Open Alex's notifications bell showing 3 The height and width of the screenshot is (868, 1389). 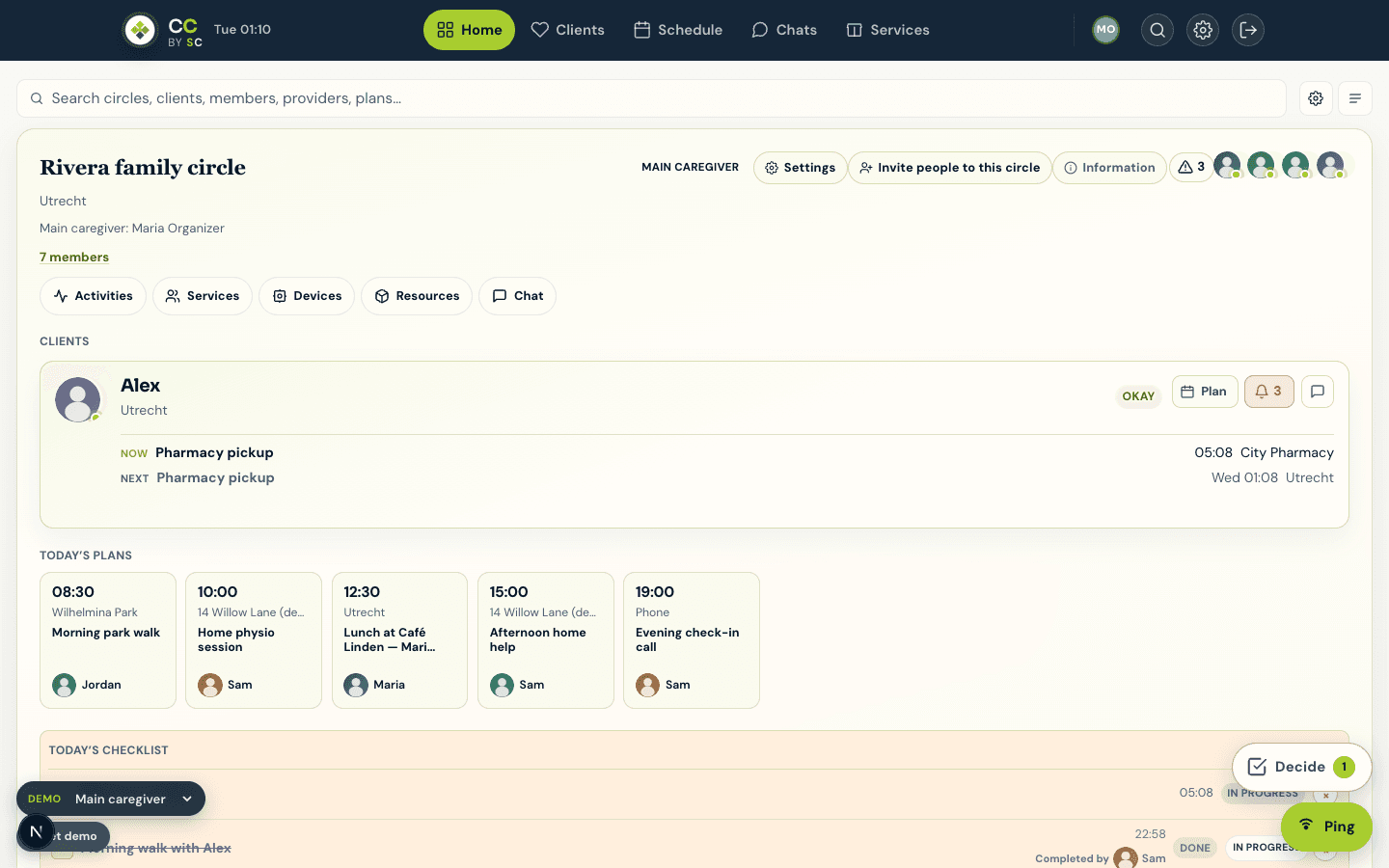pyautogui.click(x=1269, y=392)
